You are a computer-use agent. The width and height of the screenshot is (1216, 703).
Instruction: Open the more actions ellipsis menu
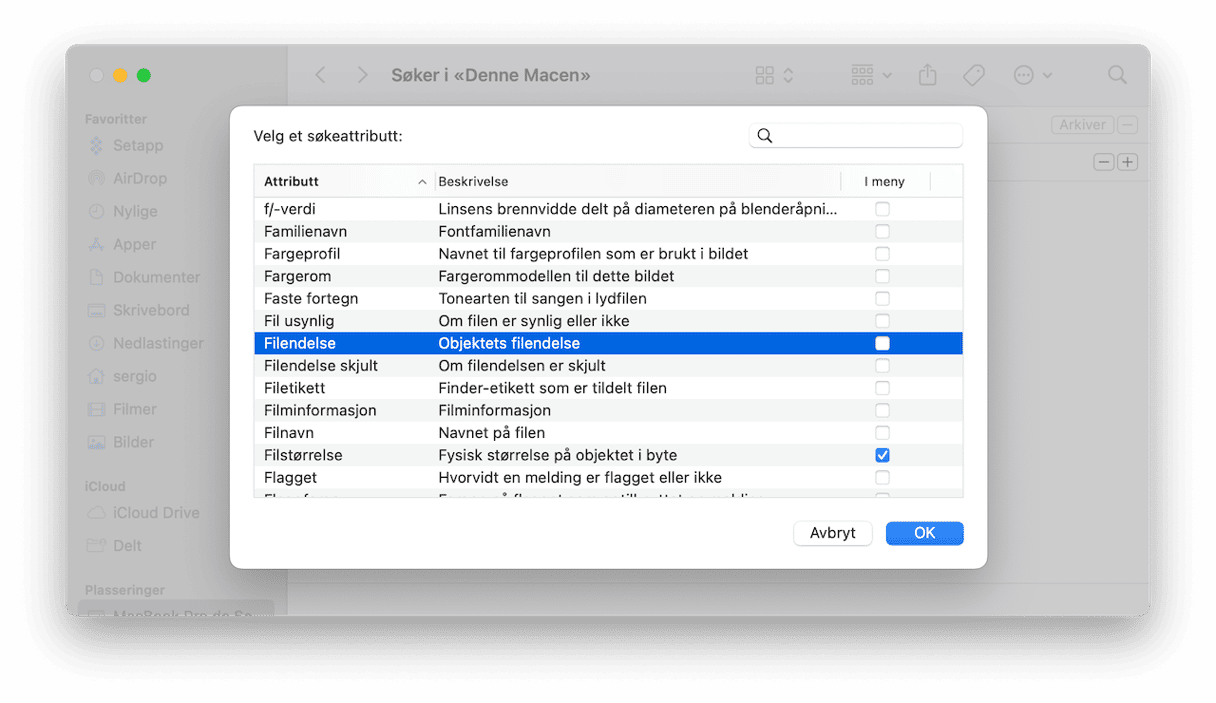1033,75
